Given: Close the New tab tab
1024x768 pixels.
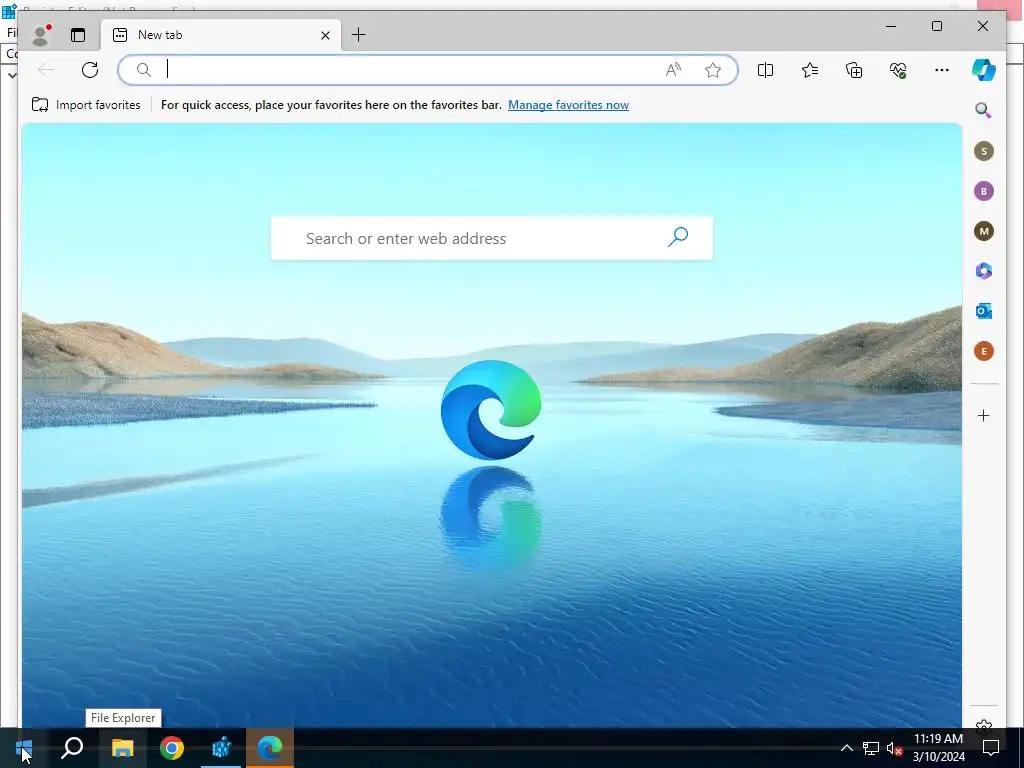Looking at the screenshot, I should (325, 35).
